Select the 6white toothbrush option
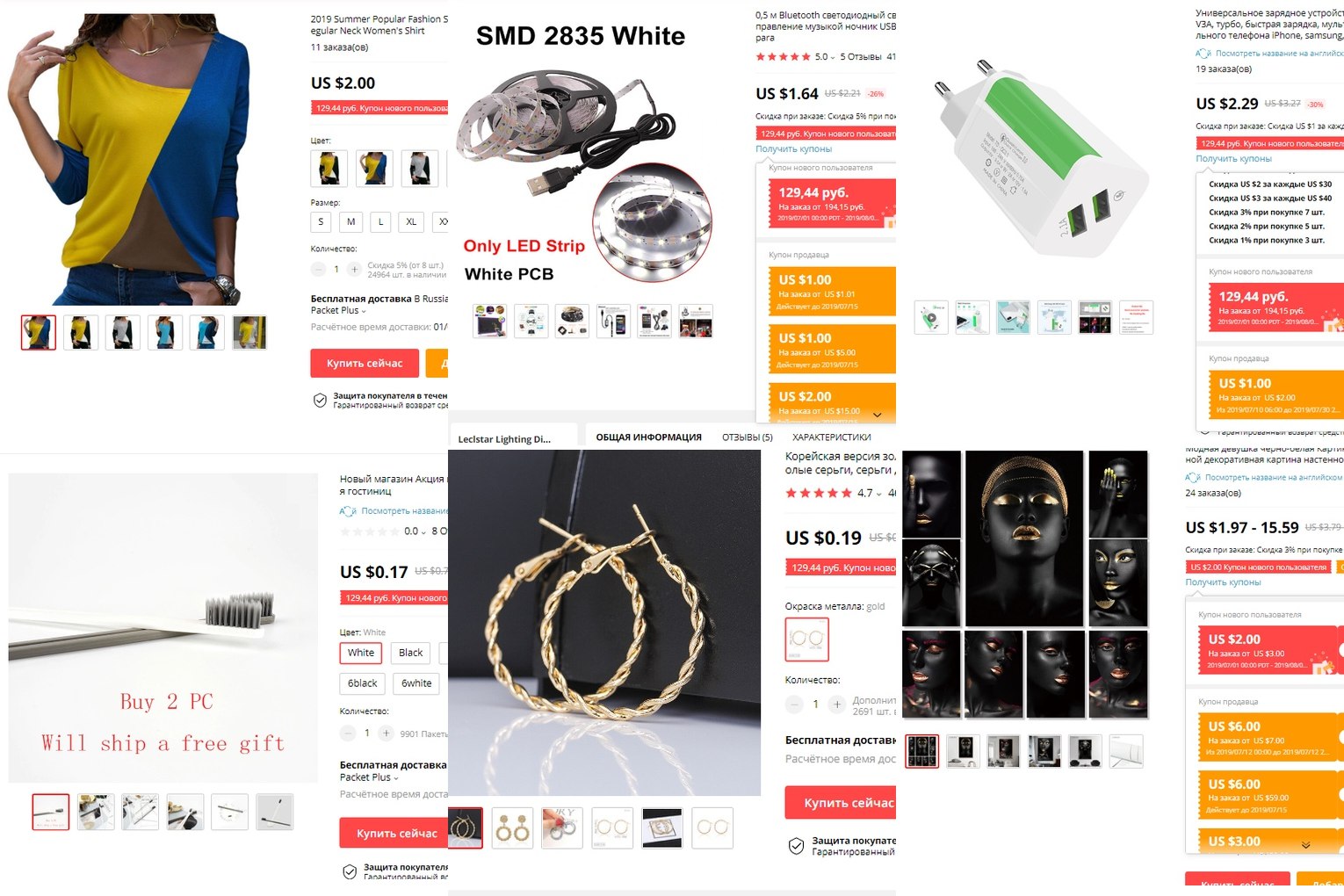Image resolution: width=1344 pixels, height=896 pixels. coord(416,683)
